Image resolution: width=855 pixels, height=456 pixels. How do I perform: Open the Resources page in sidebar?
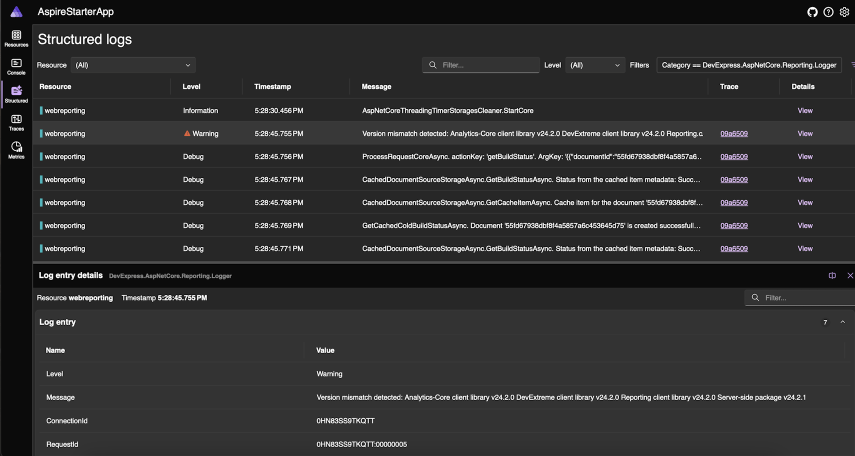tap(16, 38)
